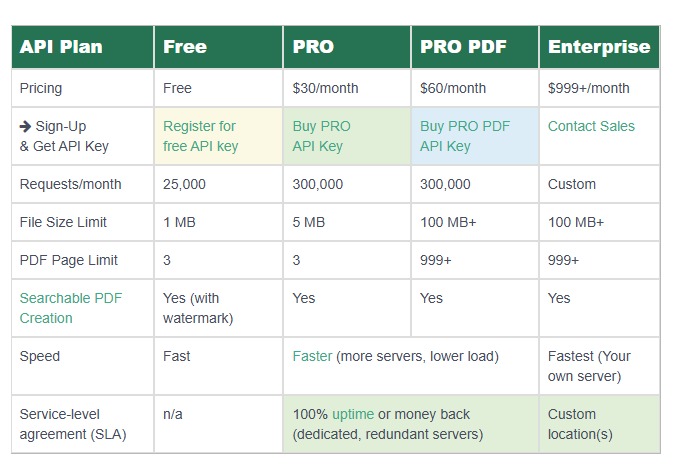Click the $999+/month pricing cell

tap(589, 88)
